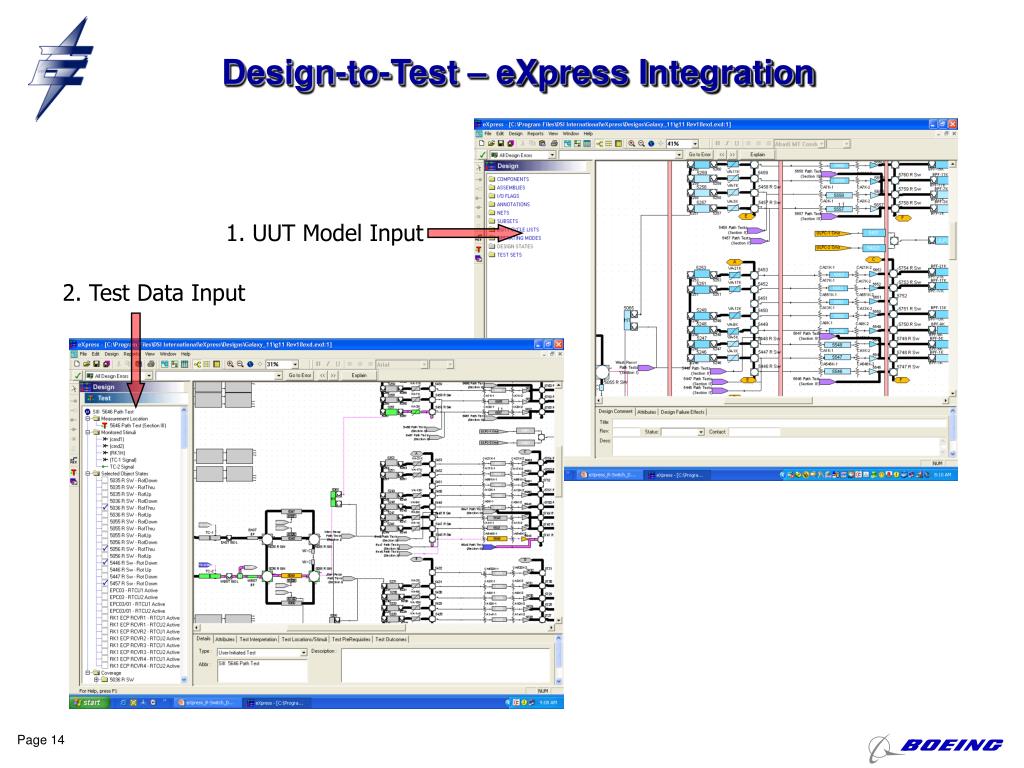Switch to the Test Interpretation tab
Image resolution: width=1024 pixels, height=768 pixels.
coord(258,639)
